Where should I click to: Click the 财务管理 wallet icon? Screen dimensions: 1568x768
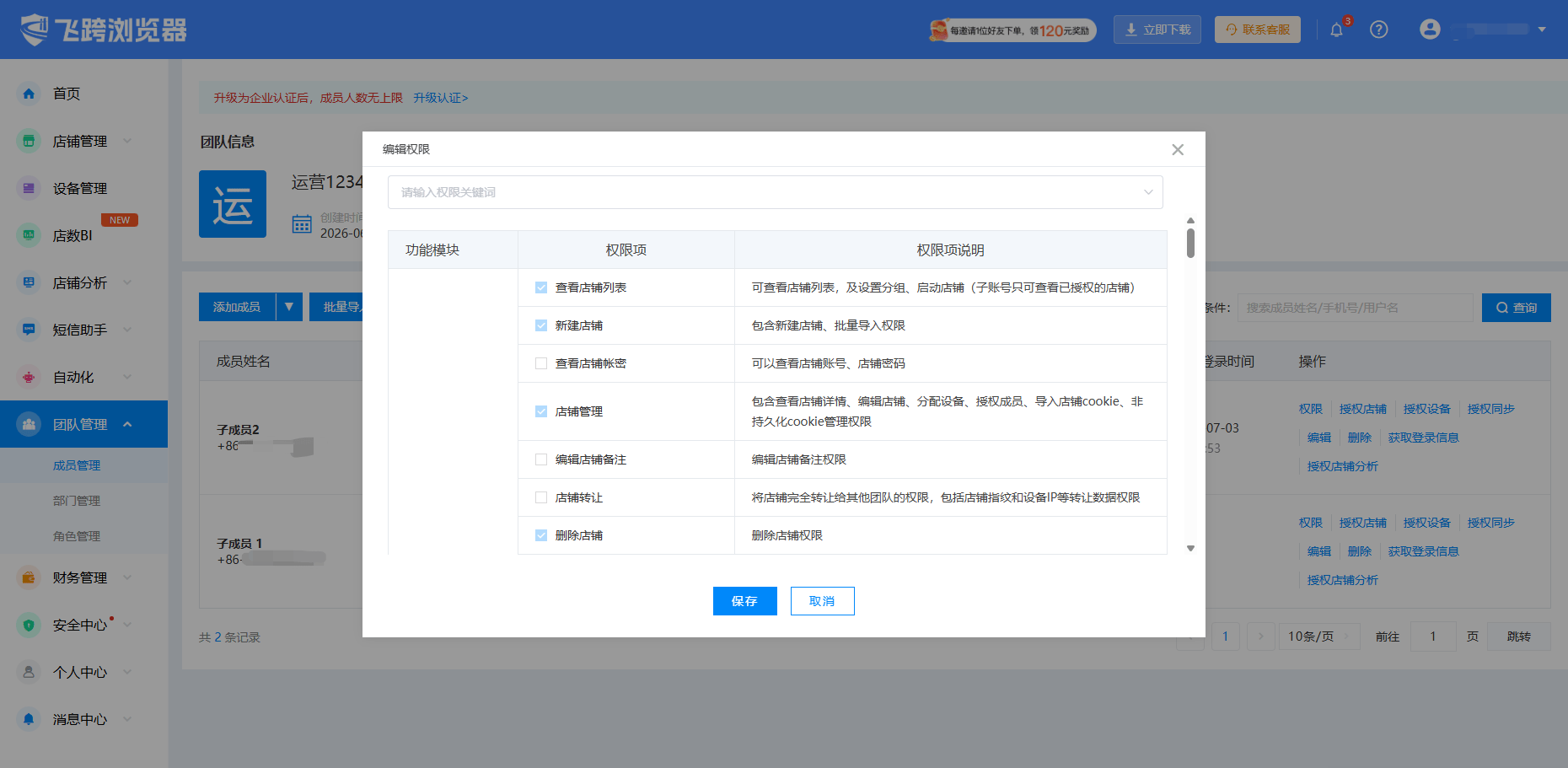29,577
